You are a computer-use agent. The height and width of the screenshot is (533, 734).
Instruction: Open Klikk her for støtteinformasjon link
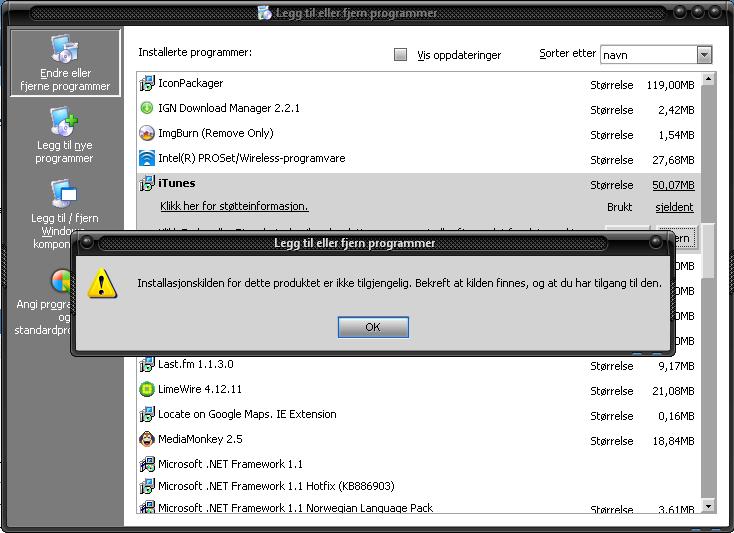click(234, 206)
